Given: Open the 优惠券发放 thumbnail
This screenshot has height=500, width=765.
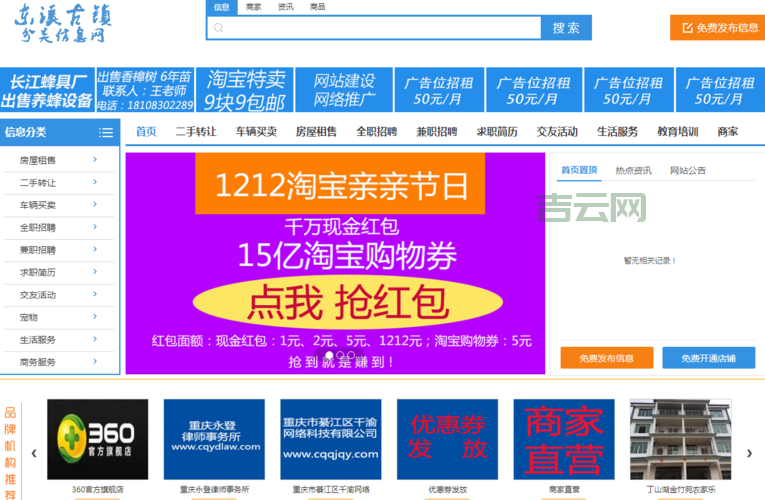Looking at the screenshot, I should (447, 439).
